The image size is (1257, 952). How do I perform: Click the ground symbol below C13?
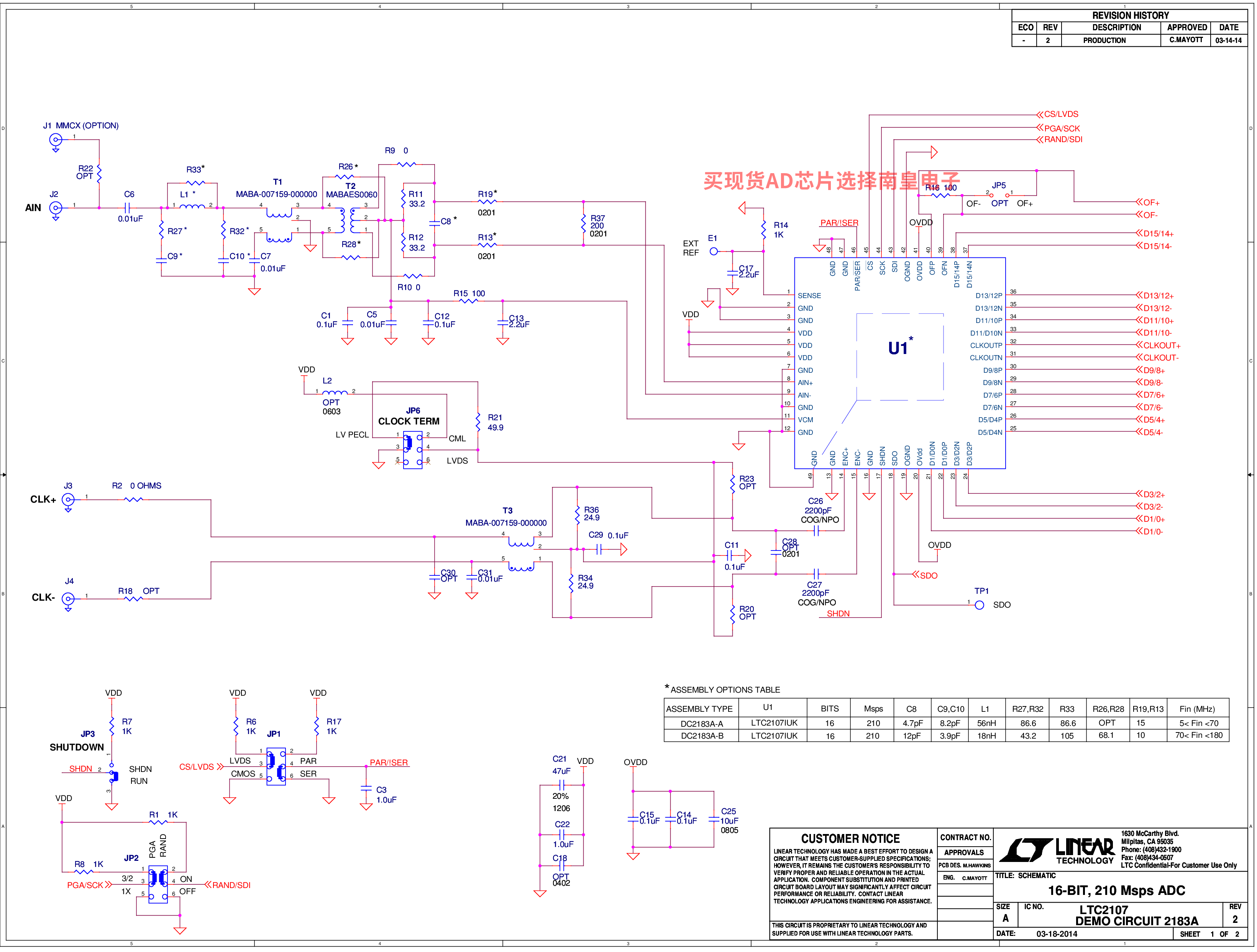[503, 341]
